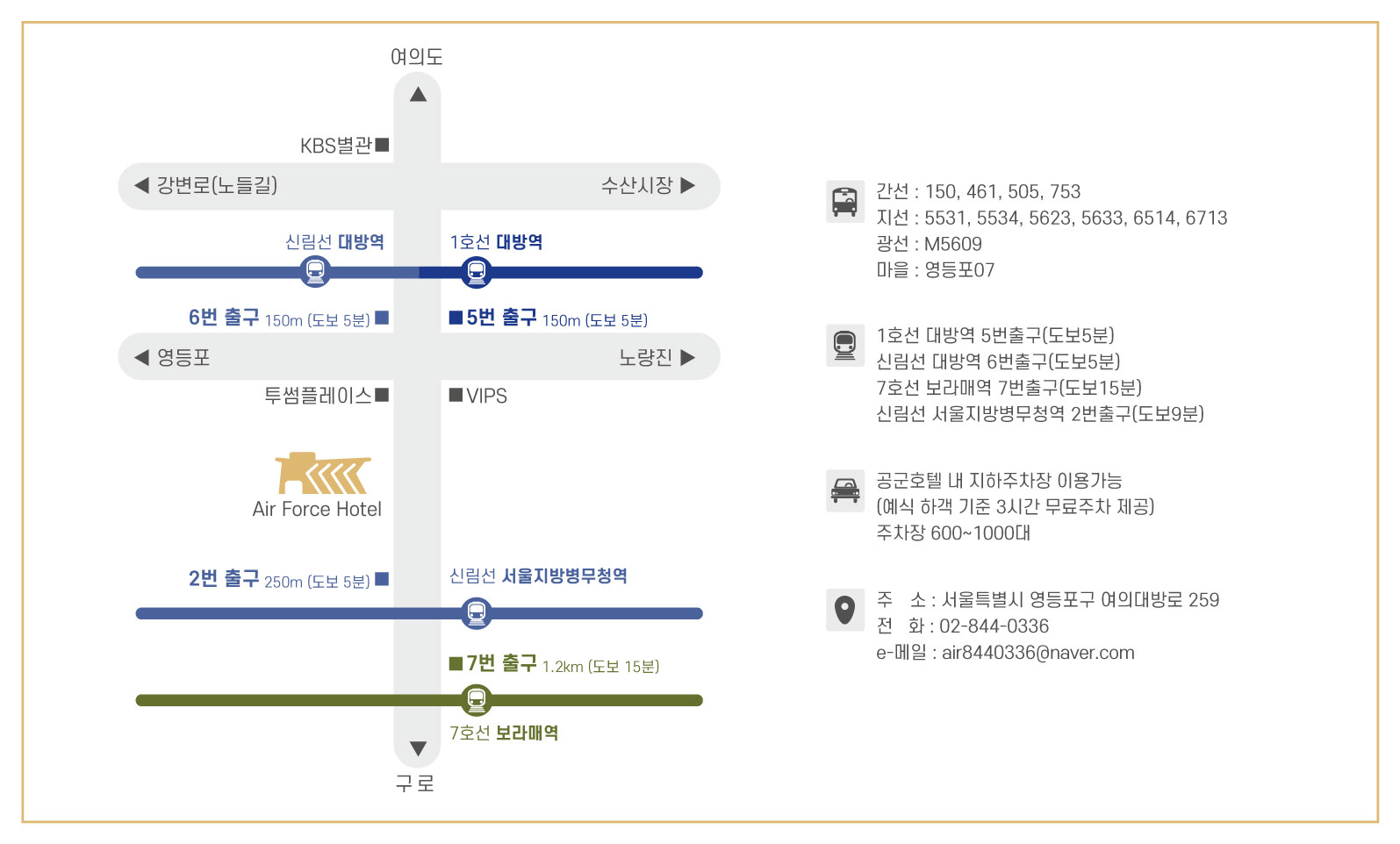
Task: Click the Air Force Hotel logo
Action: pyautogui.click(x=322, y=474)
